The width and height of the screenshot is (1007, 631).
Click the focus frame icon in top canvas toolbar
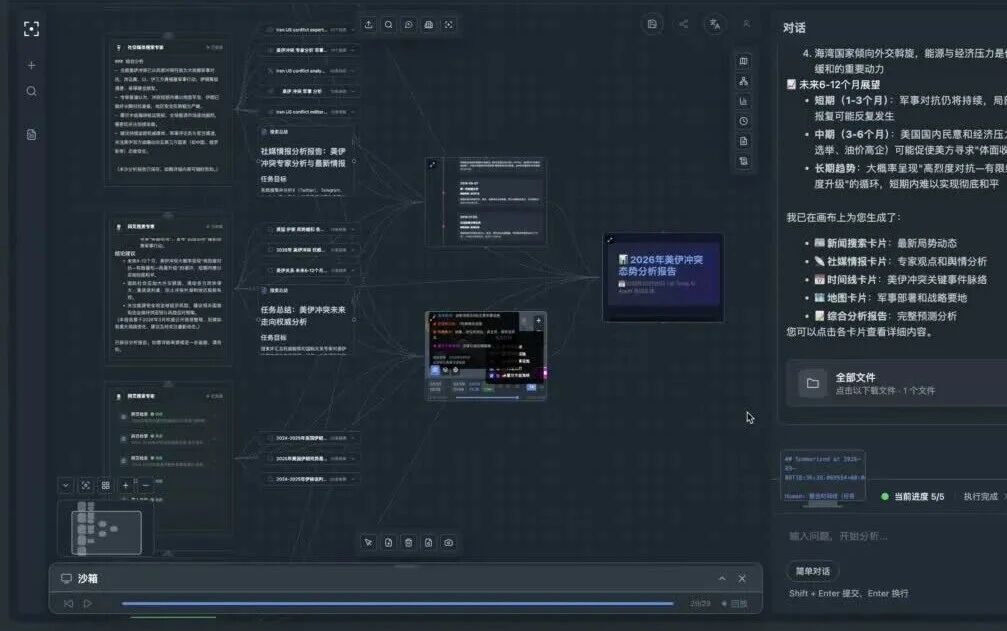coord(448,24)
